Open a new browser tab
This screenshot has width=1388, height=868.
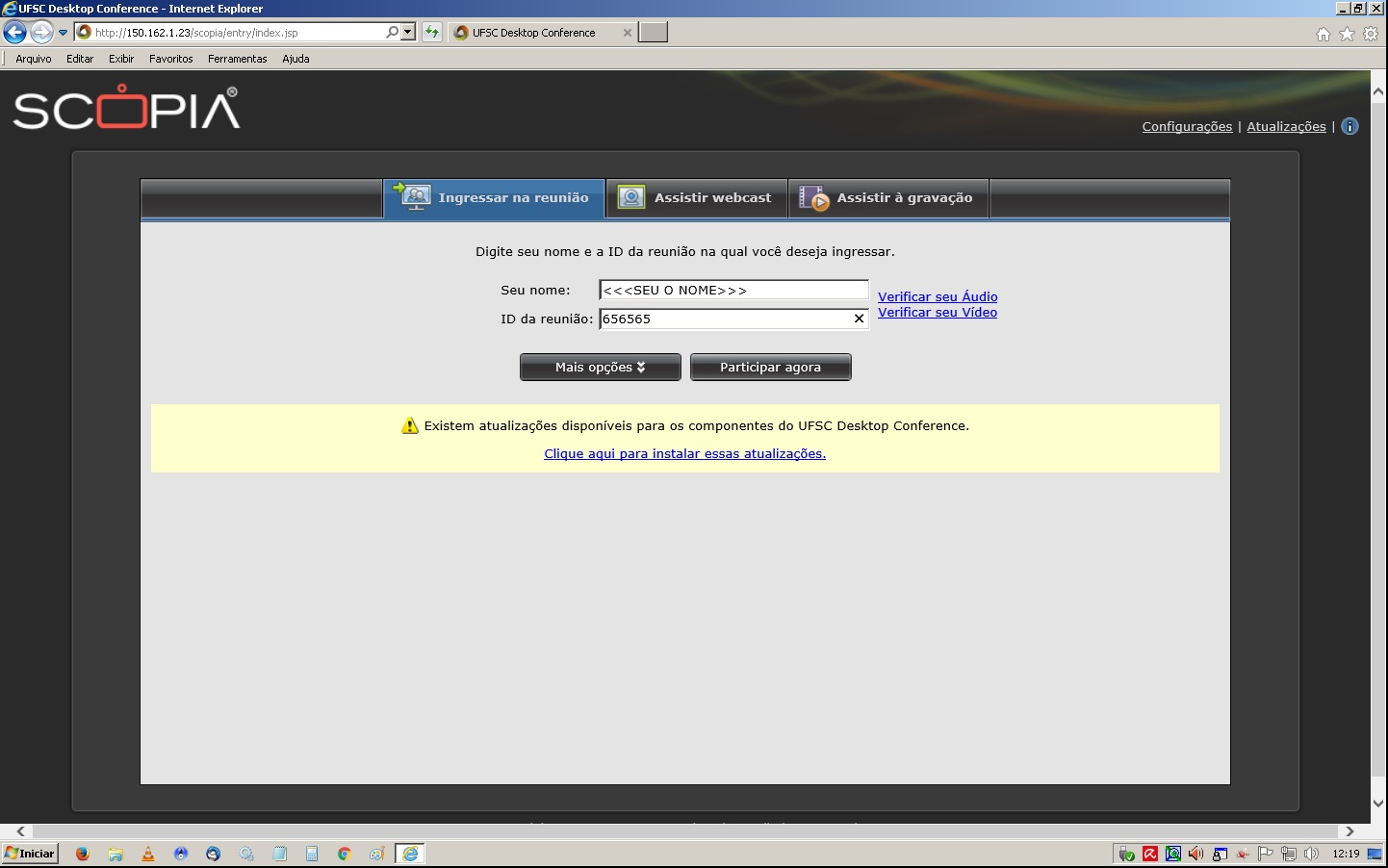coord(653,32)
